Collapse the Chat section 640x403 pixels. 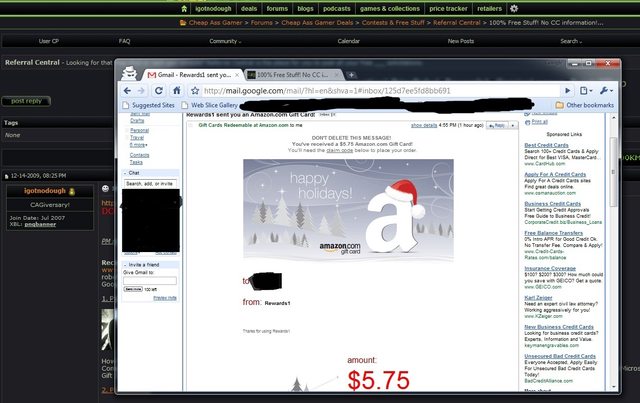point(125,173)
